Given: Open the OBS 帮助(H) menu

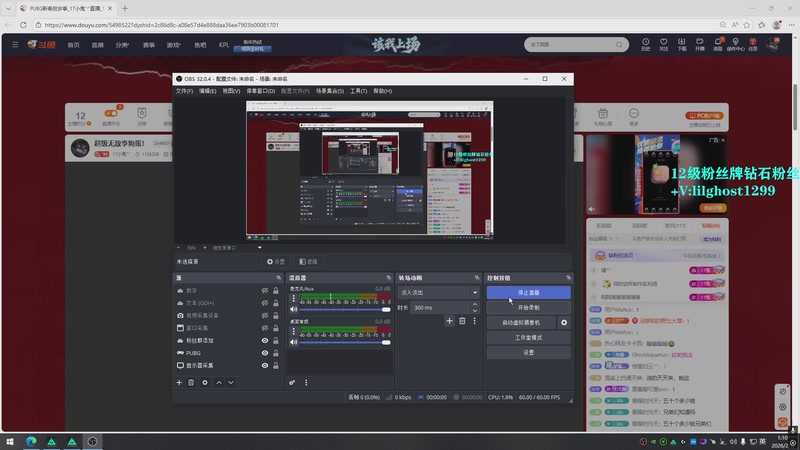Looking at the screenshot, I should click(x=383, y=91).
